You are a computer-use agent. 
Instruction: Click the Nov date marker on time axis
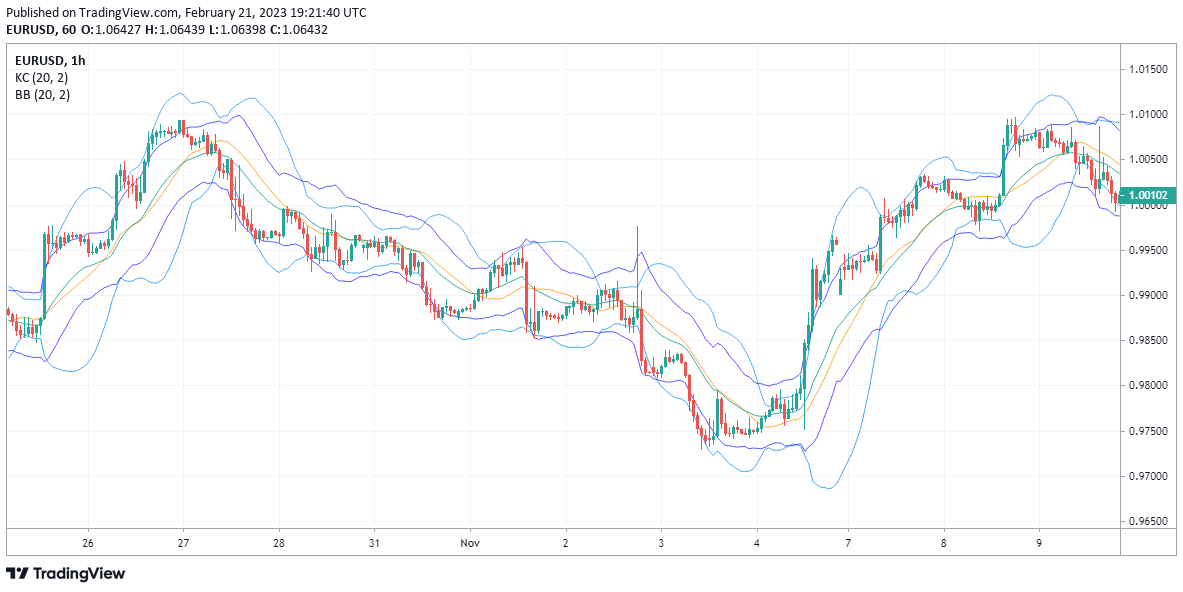coord(470,543)
